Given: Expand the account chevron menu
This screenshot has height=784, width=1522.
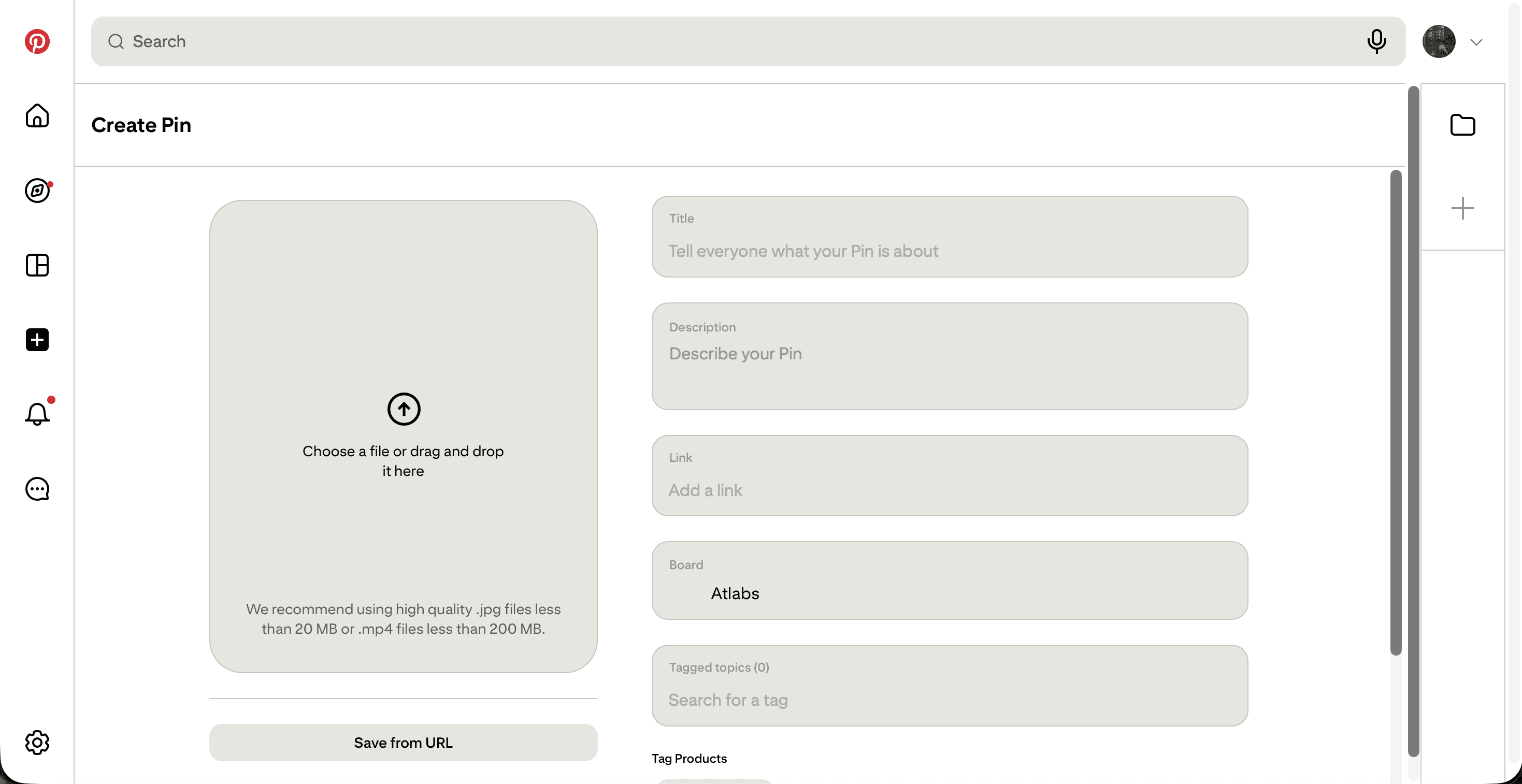Looking at the screenshot, I should (1476, 42).
